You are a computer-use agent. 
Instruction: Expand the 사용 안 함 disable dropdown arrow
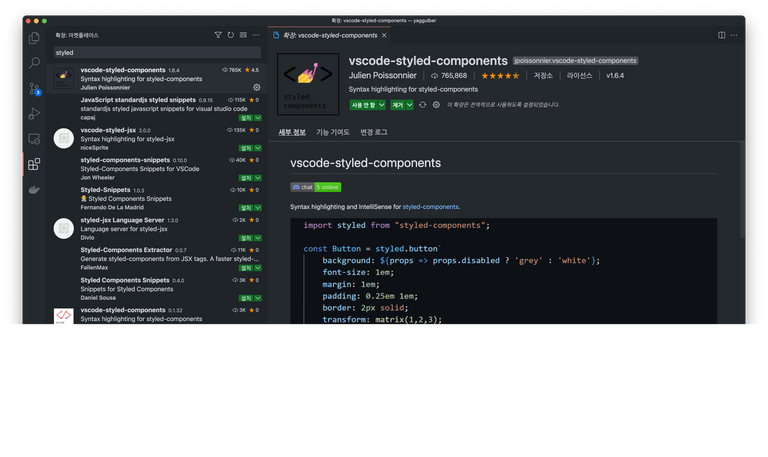click(x=381, y=105)
